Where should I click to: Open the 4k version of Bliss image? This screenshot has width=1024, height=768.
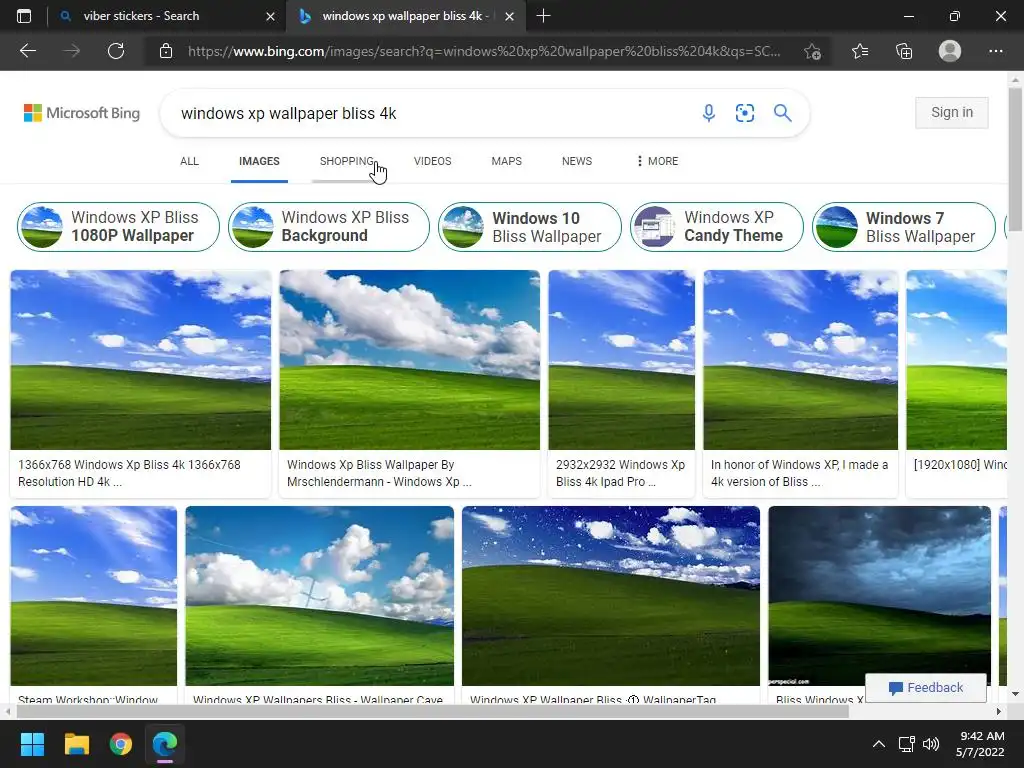coord(801,360)
